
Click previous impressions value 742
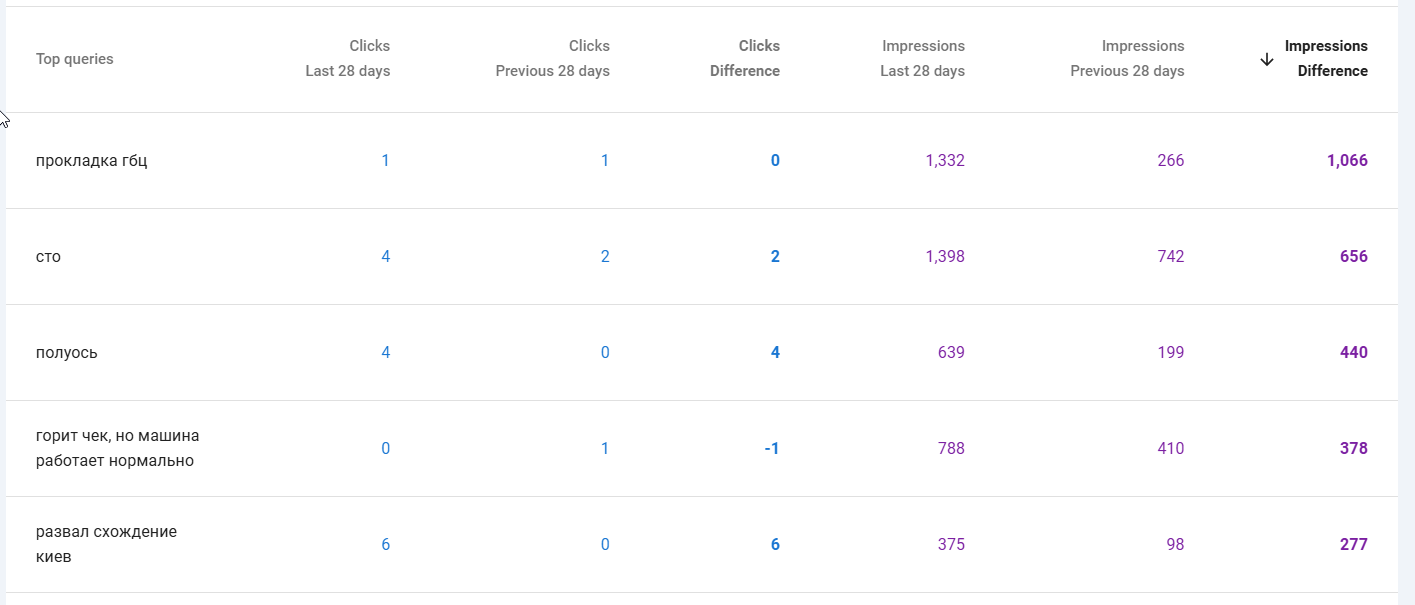tap(1171, 257)
